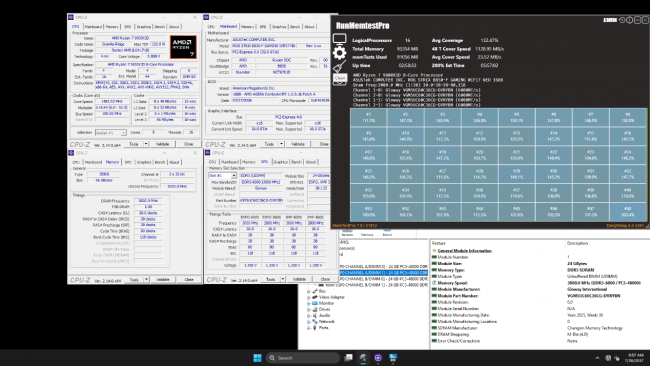Expand the Video Adaptor tree node
650x366 pixels.
pyautogui.click(x=309, y=297)
